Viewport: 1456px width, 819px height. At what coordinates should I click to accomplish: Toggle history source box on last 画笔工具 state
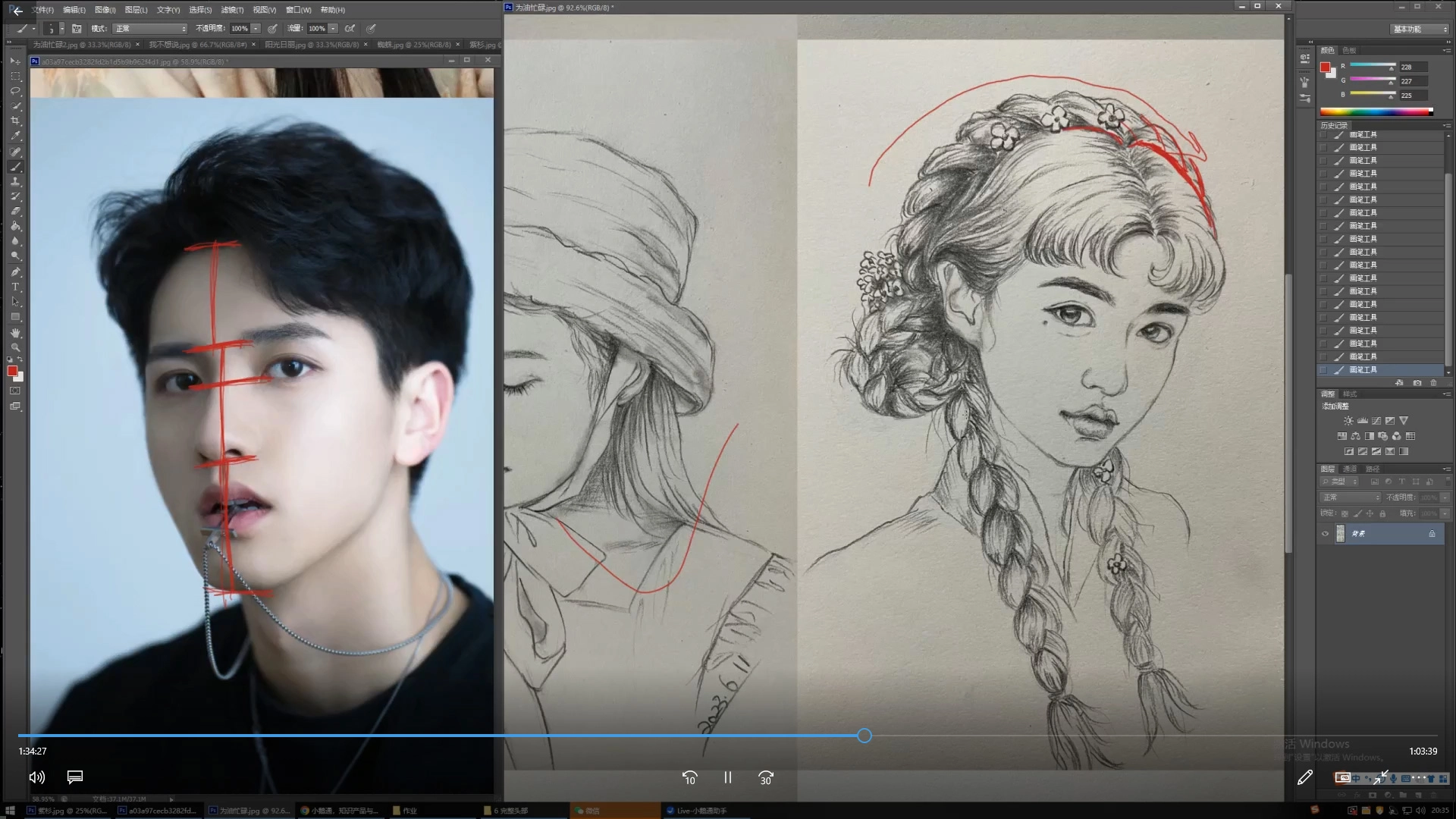point(1324,370)
